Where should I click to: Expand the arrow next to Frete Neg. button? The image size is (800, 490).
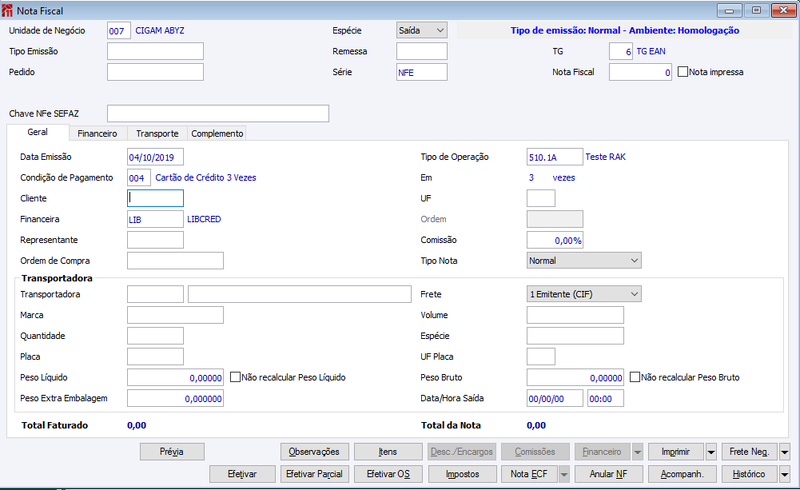(x=785, y=452)
